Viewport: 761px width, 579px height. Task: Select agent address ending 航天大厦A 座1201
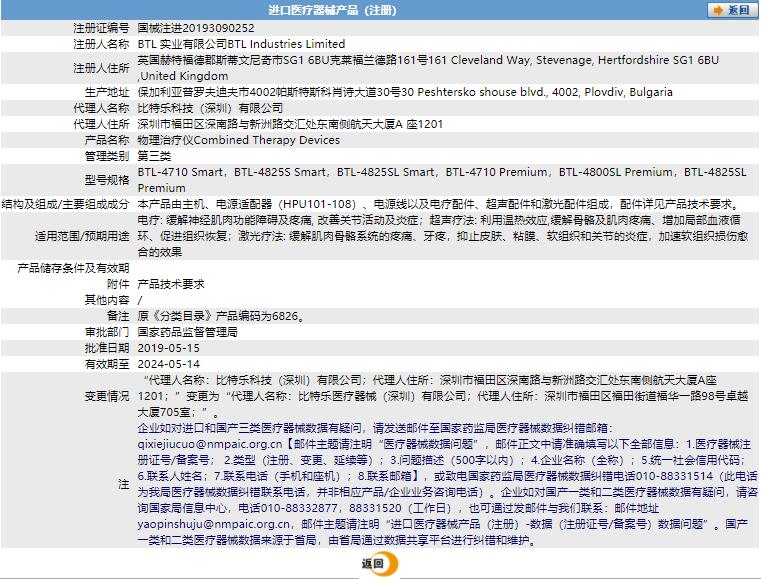[x=290, y=124]
